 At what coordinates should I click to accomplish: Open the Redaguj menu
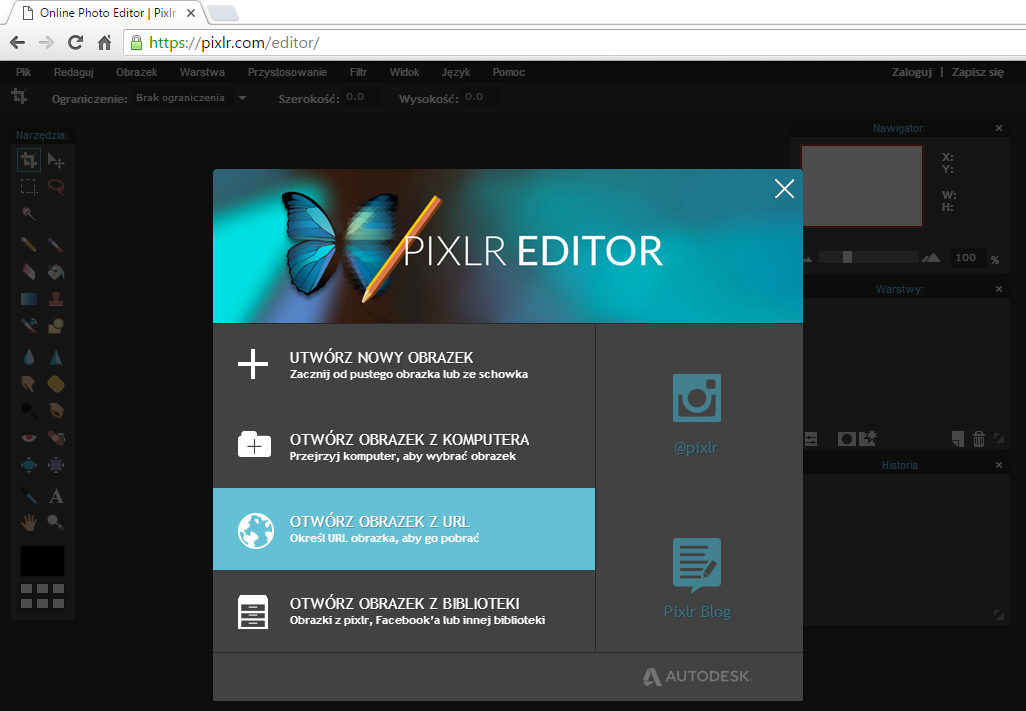(x=73, y=72)
